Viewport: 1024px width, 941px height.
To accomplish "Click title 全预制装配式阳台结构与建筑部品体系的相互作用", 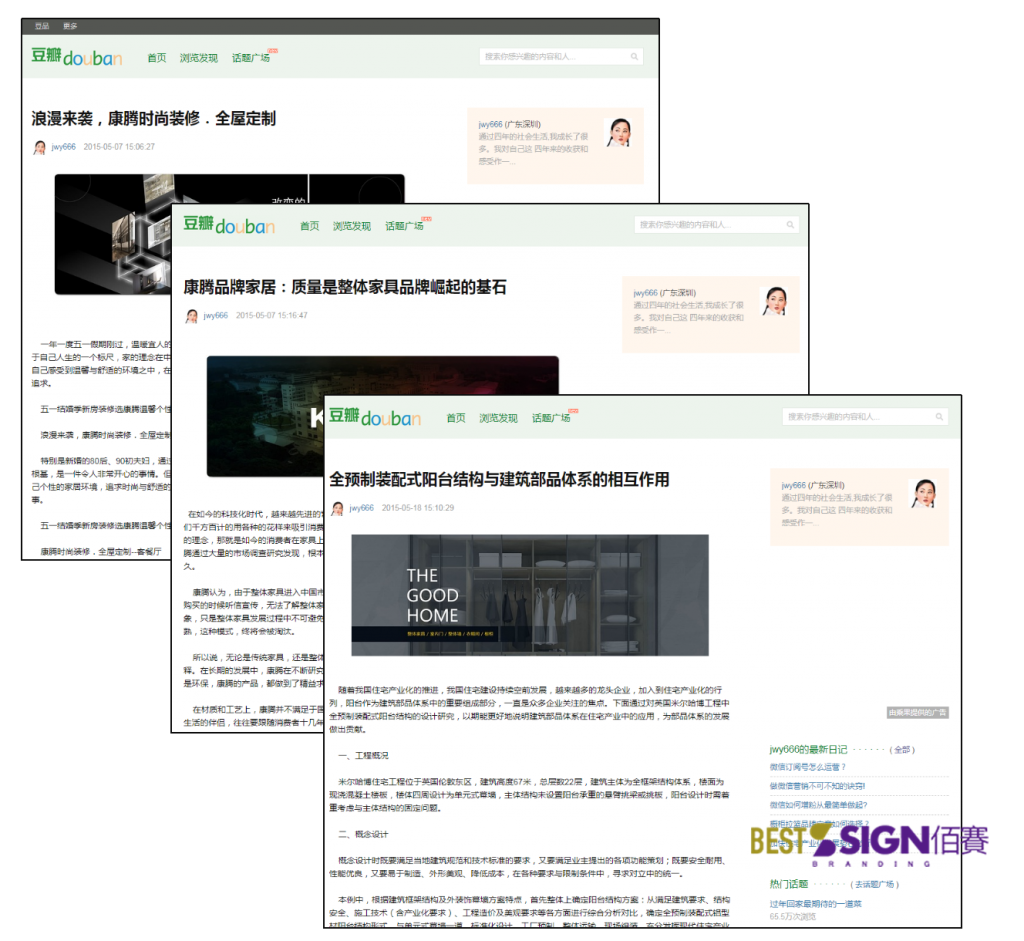I will tap(500, 480).
